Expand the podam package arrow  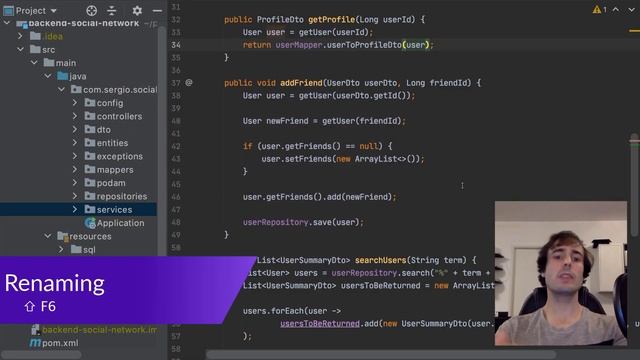click(x=75, y=183)
